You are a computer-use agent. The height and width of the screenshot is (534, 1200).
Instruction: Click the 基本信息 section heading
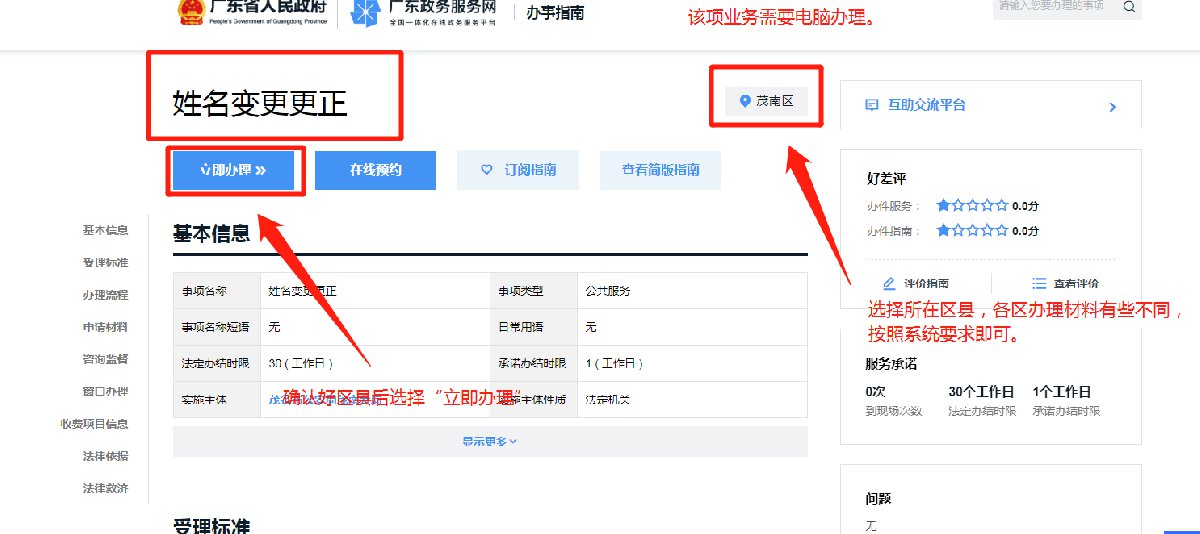[x=211, y=234]
